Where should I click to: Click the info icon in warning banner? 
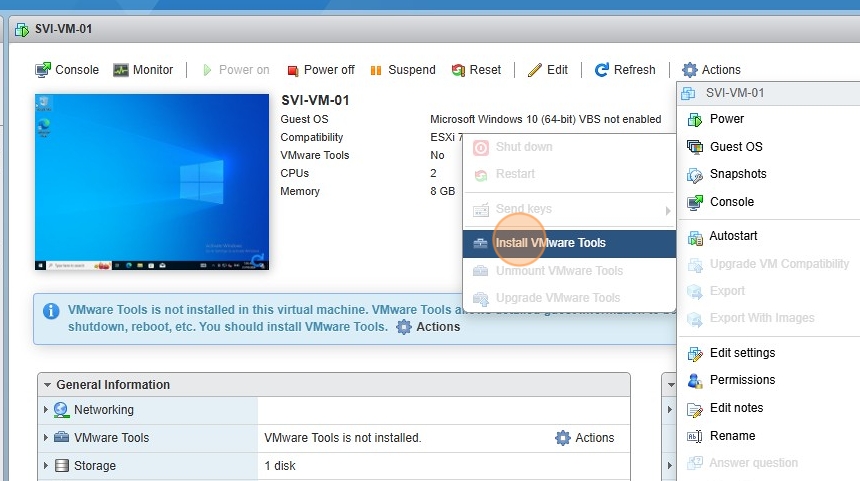pos(51,311)
